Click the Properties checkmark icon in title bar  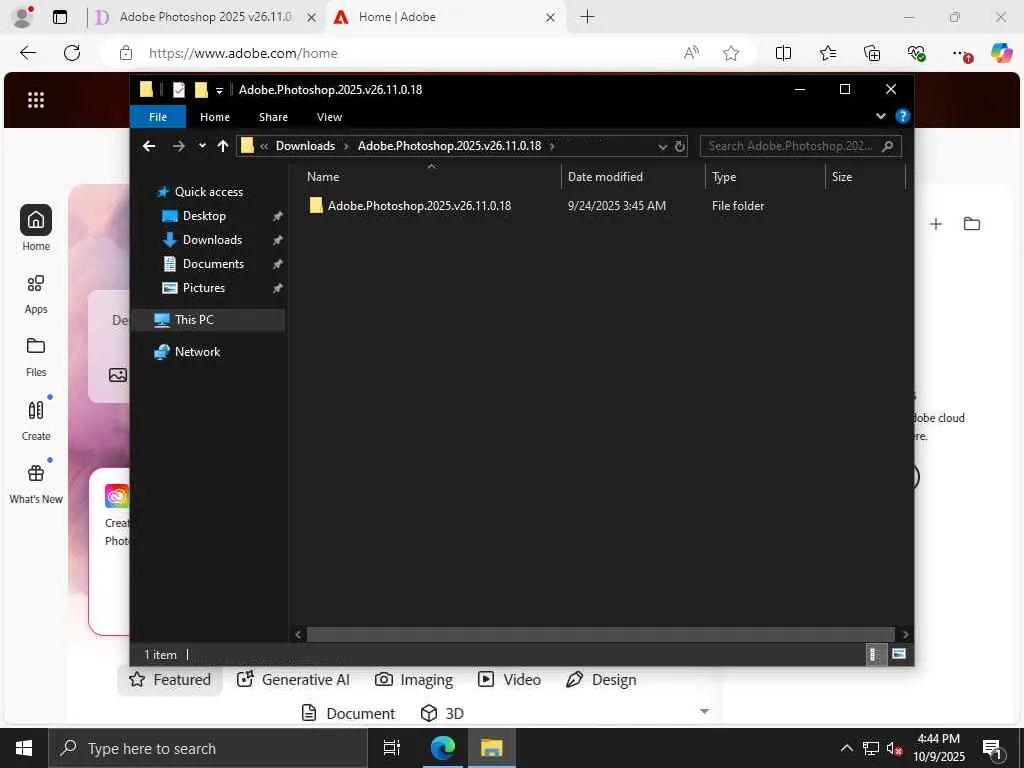178,89
